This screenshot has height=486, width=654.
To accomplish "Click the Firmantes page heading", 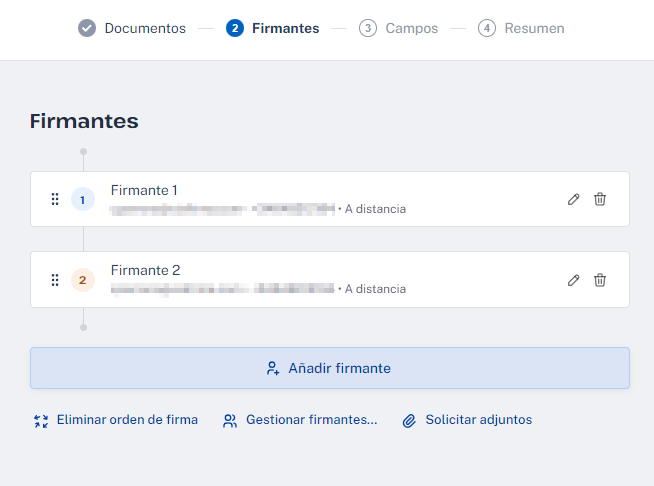I will [x=84, y=121].
